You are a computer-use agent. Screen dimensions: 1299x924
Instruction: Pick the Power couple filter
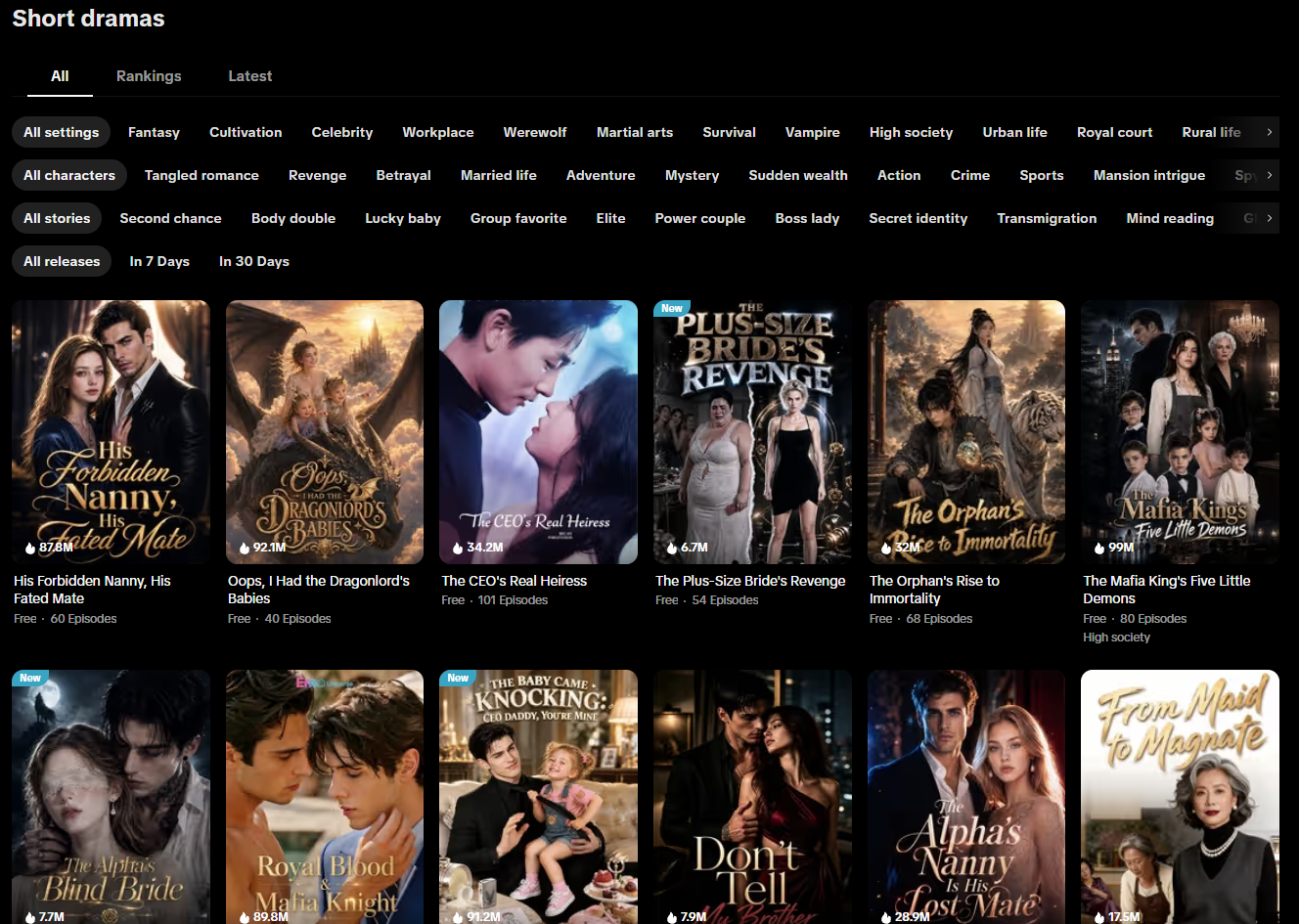pos(700,218)
